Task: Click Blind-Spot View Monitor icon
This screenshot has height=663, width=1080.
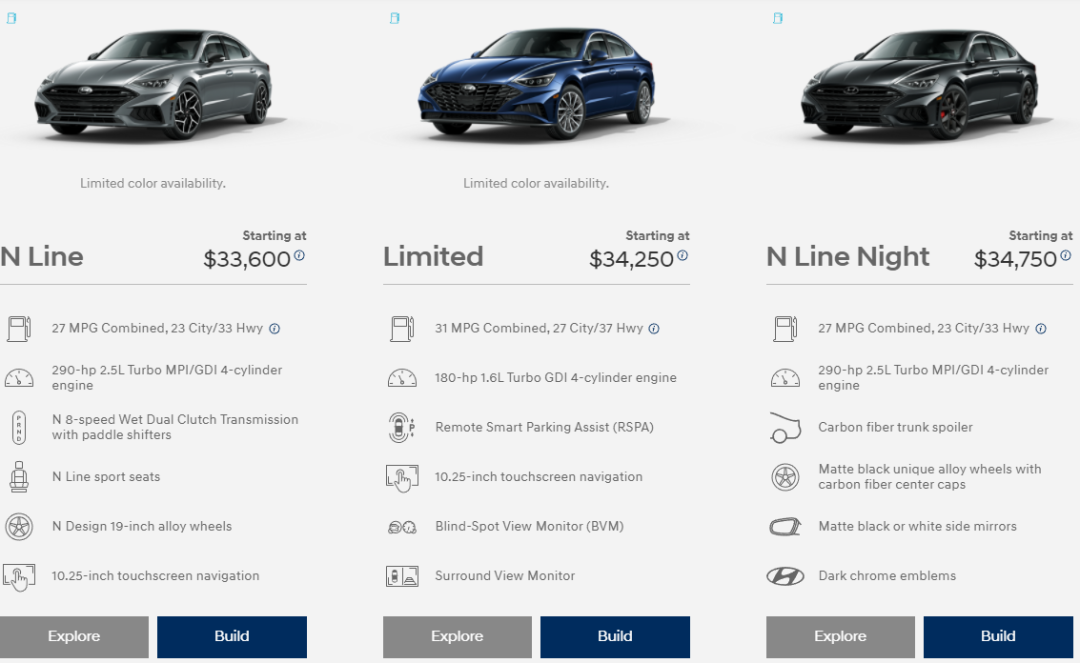Action: pyautogui.click(x=402, y=527)
